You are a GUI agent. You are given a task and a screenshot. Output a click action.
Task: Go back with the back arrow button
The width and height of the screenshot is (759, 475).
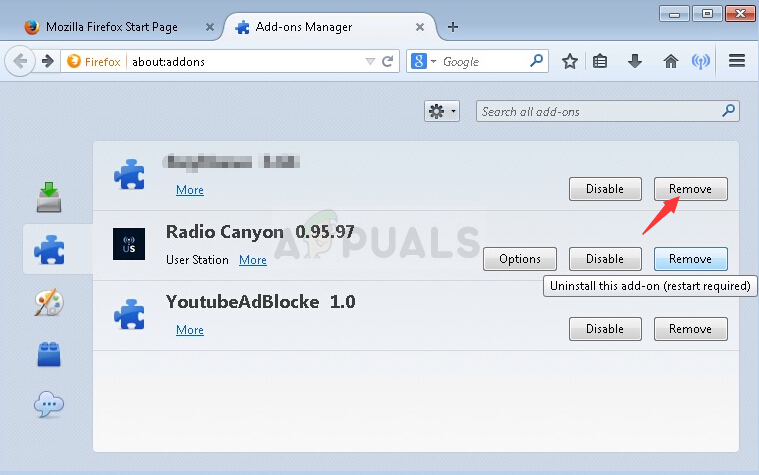click(20, 61)
